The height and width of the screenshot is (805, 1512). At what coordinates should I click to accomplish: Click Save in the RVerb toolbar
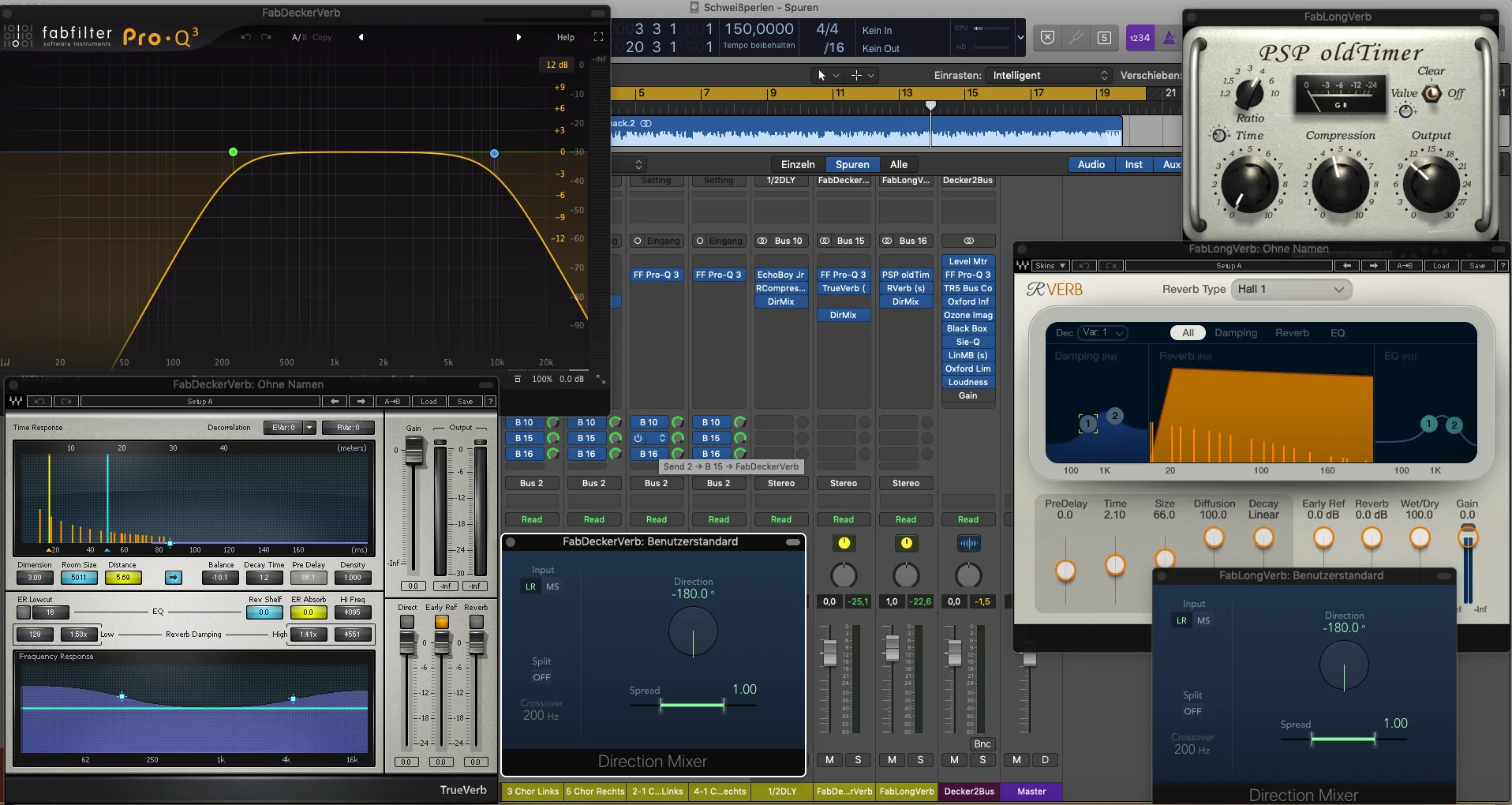pyautogui.click(x=1477, y=266)
